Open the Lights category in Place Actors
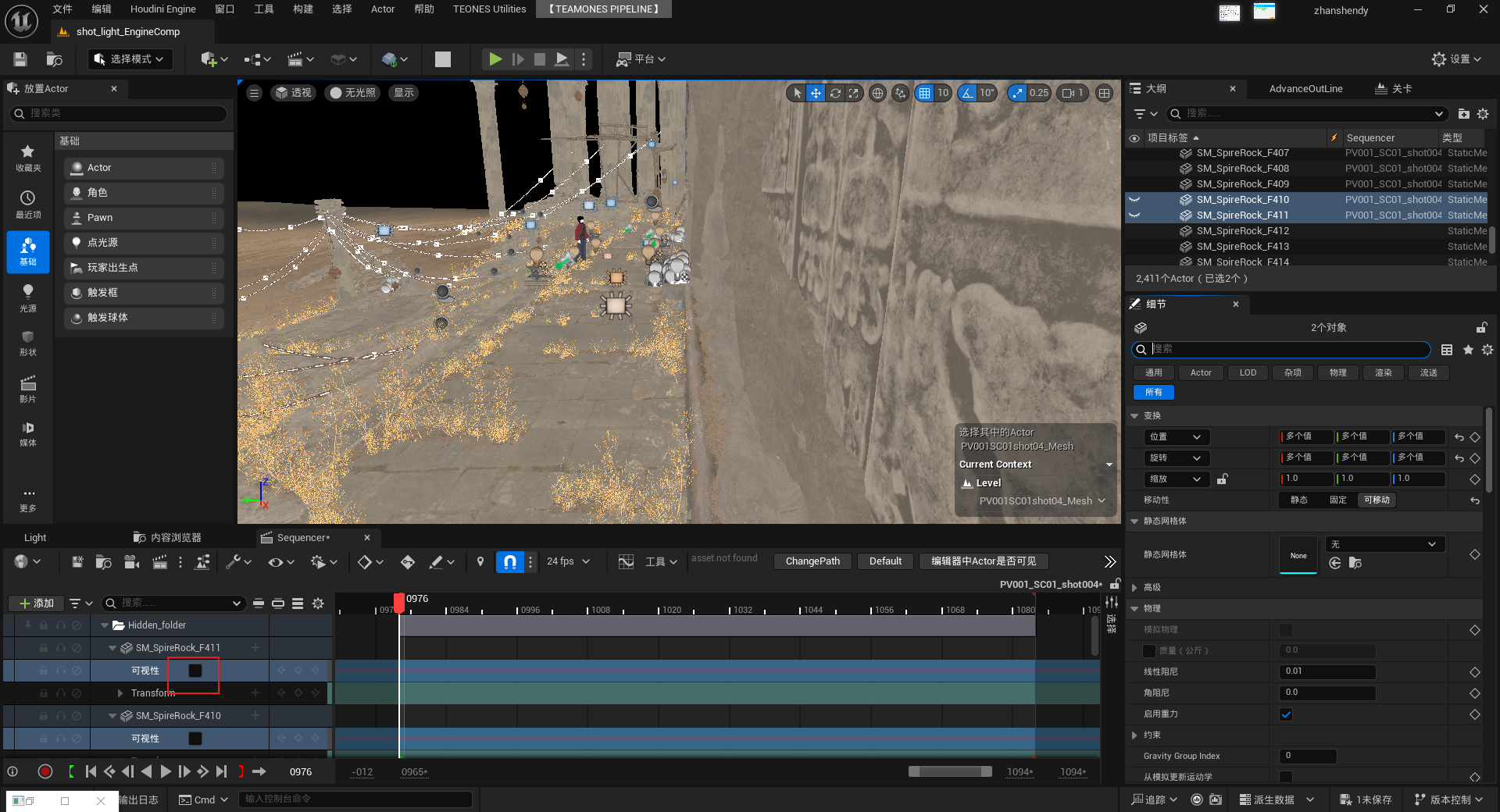This screenshot has width=1500, height=812. click(28, 297)
